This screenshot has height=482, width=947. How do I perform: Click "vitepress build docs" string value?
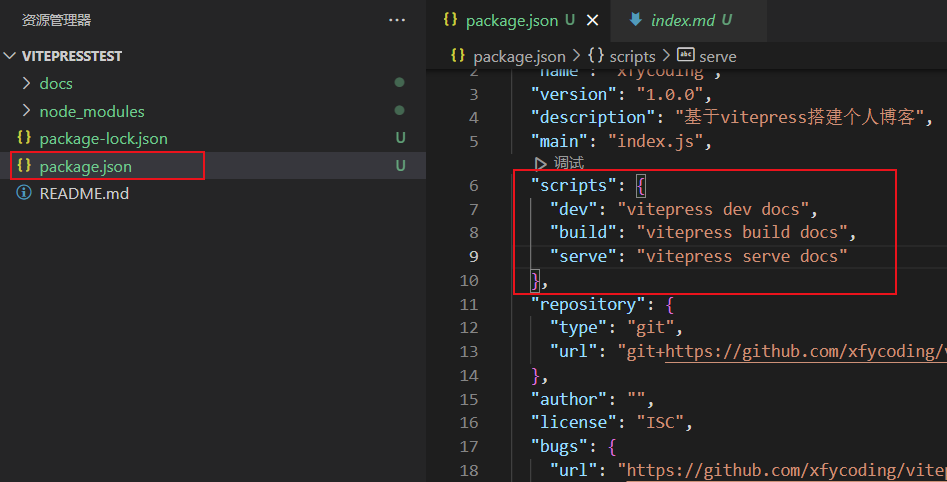pyautogui.click(x=742, y=233)
